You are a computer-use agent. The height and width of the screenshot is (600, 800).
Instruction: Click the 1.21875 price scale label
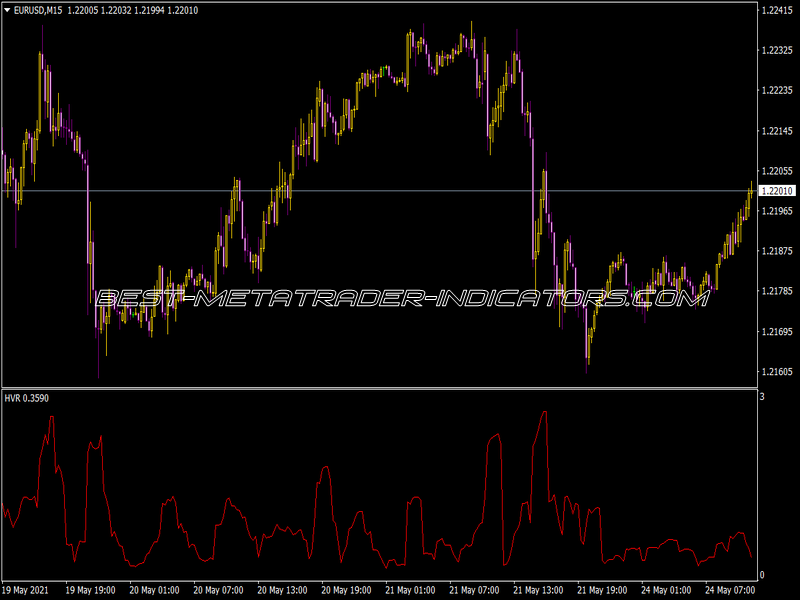777,251
